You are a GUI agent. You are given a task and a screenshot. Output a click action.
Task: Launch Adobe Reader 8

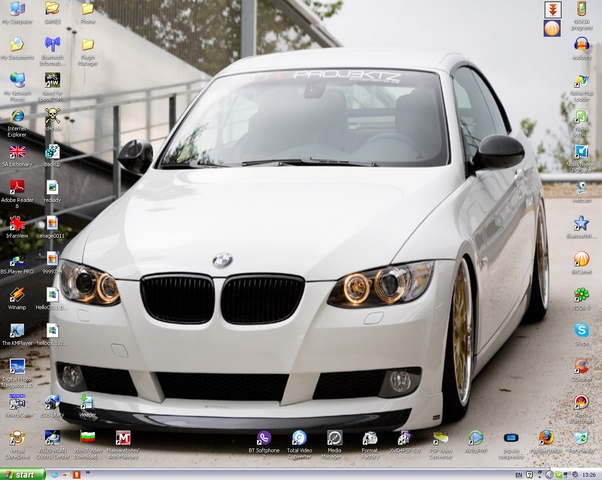pyautogui.click(x=17, y=194)
